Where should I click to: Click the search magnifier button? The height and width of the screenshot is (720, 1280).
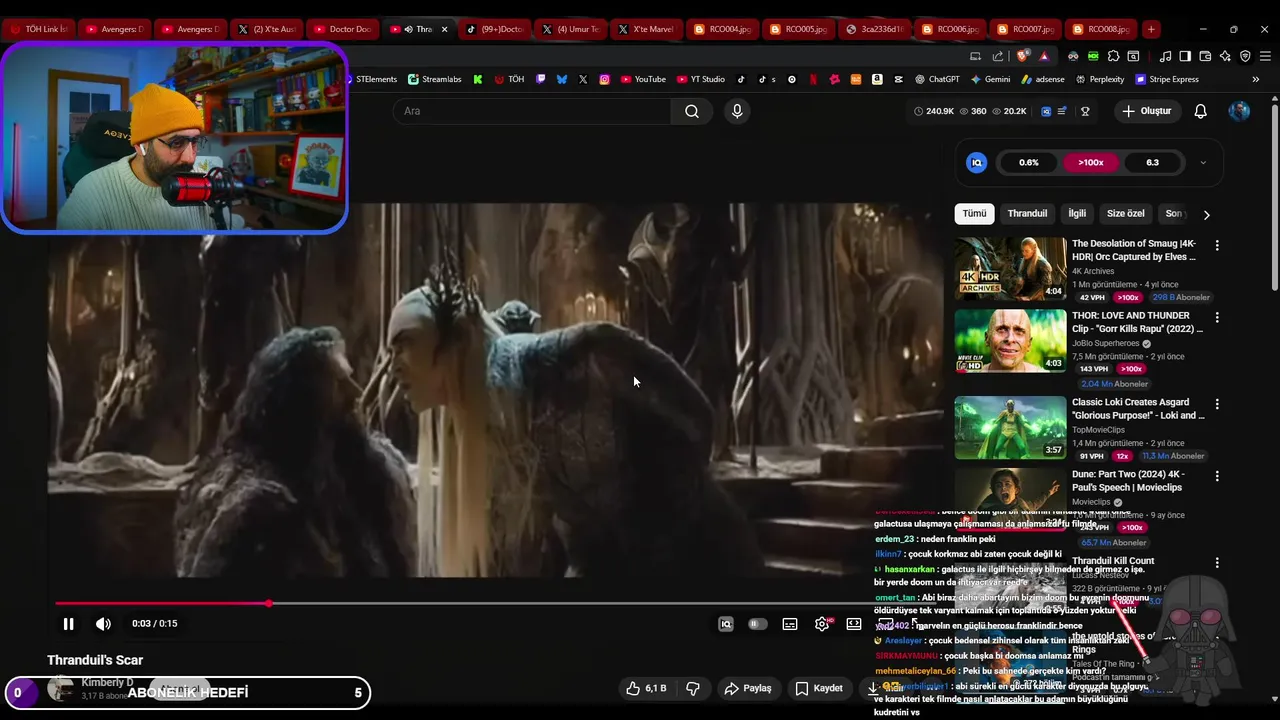coord(692,111)
